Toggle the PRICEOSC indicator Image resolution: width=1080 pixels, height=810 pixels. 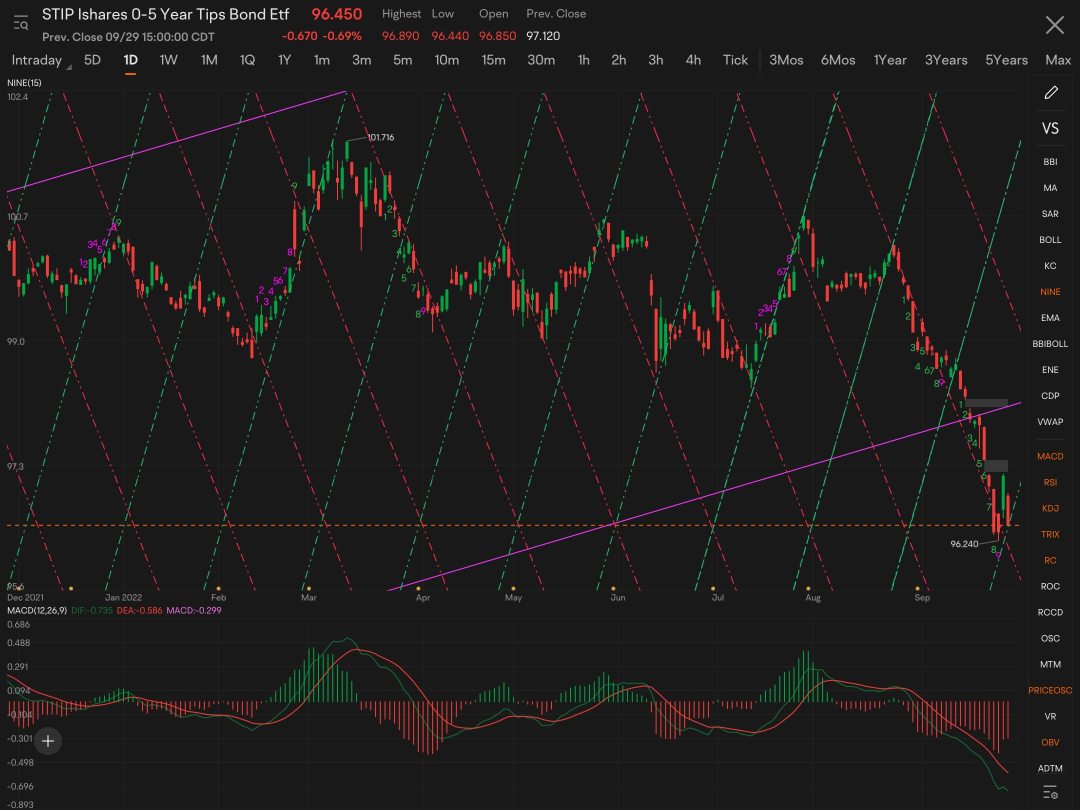pyautogui.click(x=1050, y=690)
